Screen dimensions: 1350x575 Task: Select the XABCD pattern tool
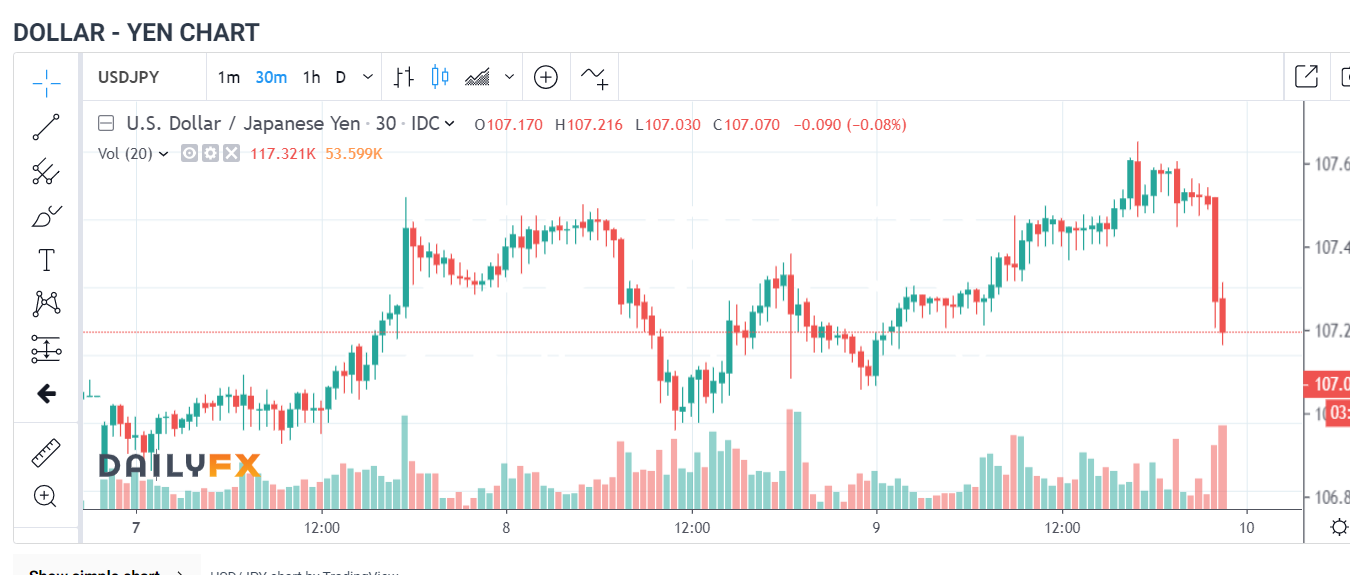pos(46,303)
